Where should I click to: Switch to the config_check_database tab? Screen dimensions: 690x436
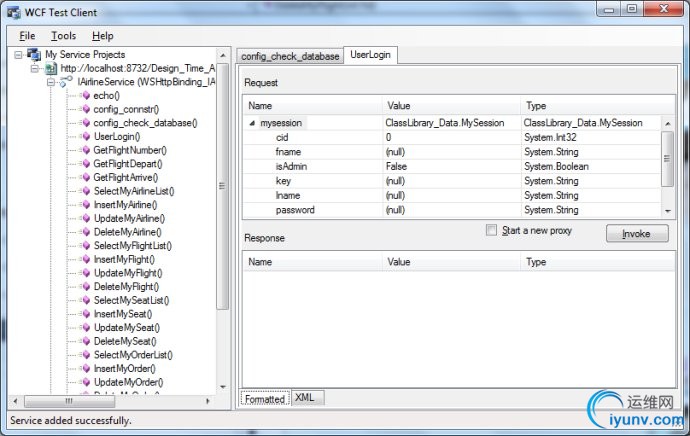290,56
